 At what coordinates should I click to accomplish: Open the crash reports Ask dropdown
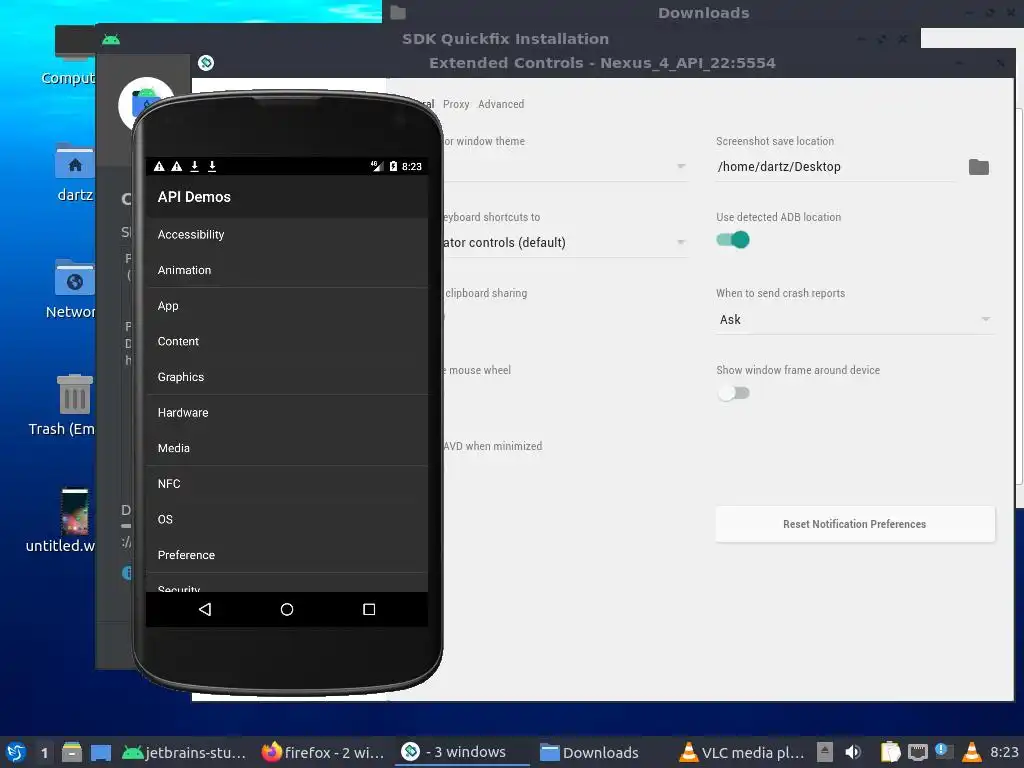coord(855,319)
